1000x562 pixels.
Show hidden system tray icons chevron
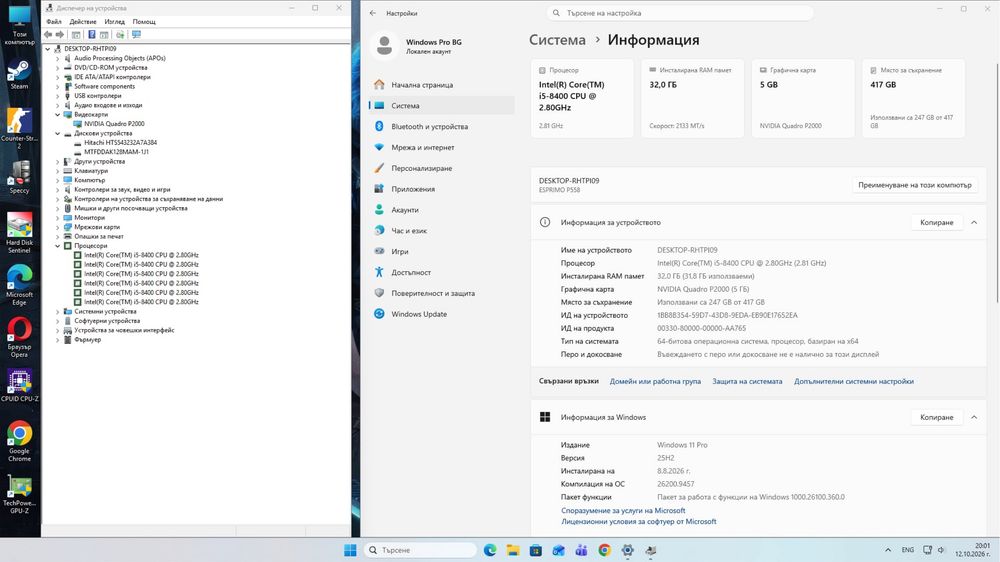pyautogui.click(x=888, y=550)
